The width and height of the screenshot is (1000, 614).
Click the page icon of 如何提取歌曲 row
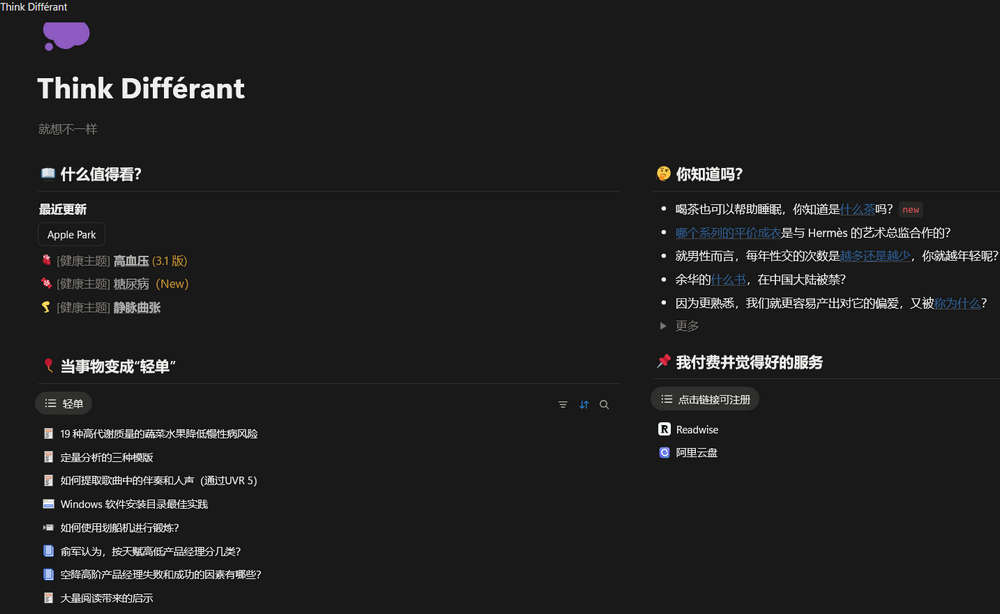pos(48,480)
